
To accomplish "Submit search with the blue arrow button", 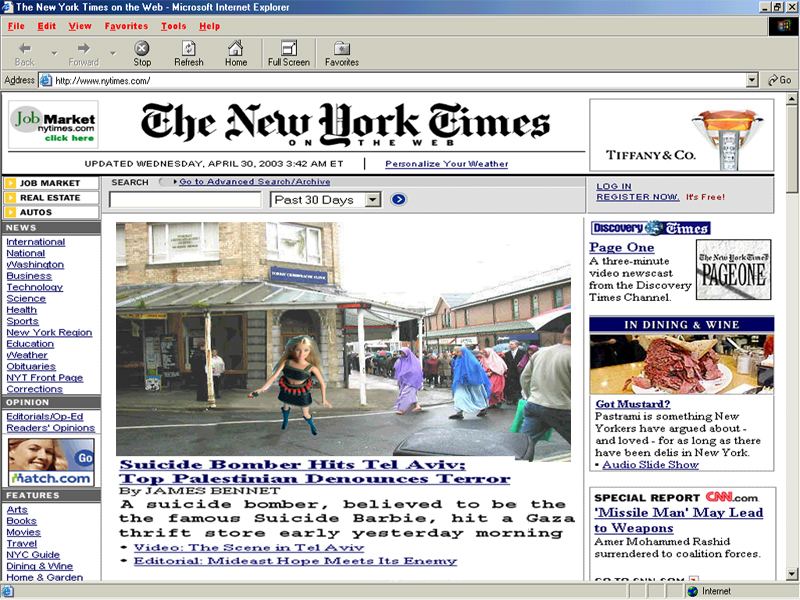I will pos(399,200).
